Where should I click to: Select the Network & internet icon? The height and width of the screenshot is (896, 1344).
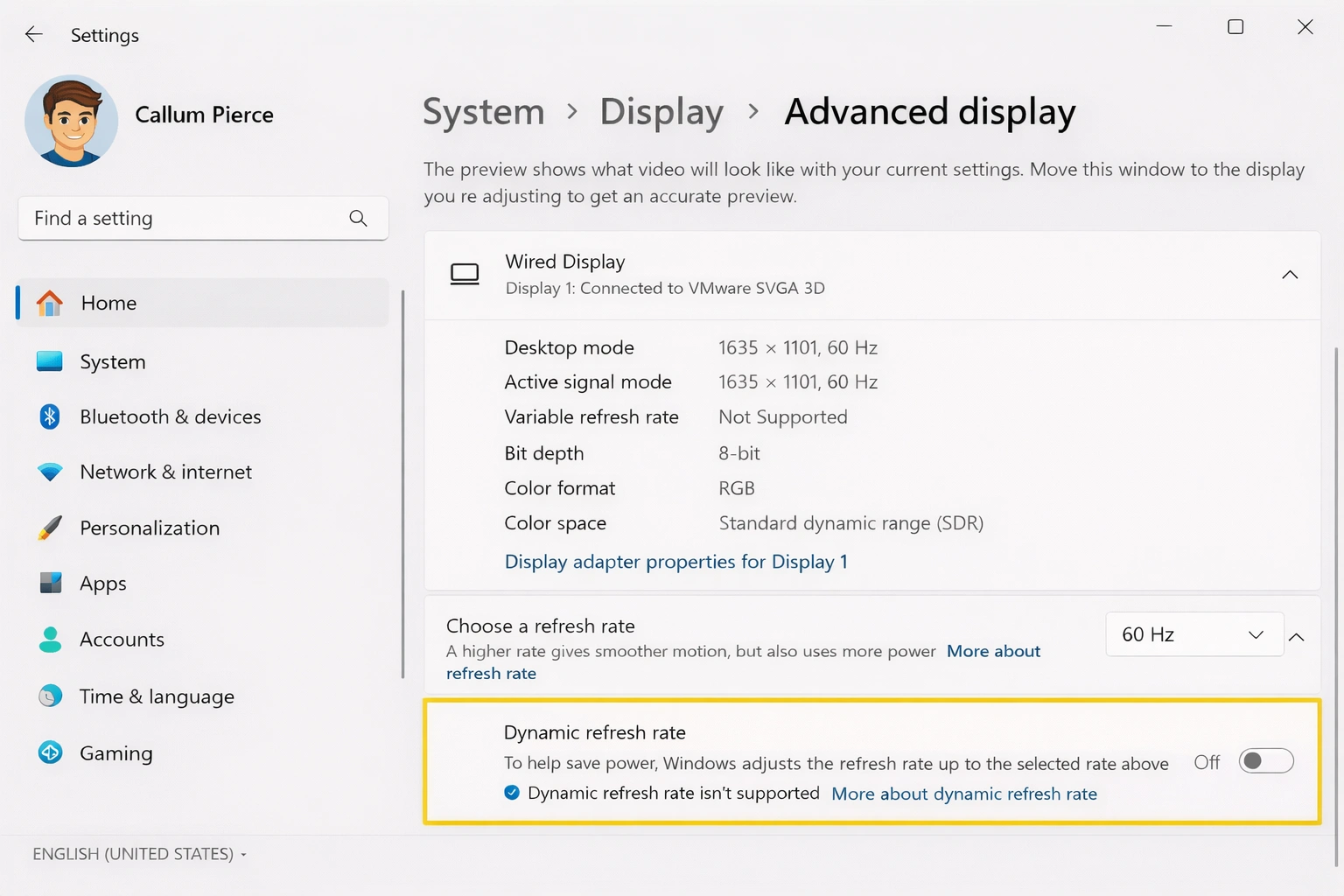coord(50,472)
